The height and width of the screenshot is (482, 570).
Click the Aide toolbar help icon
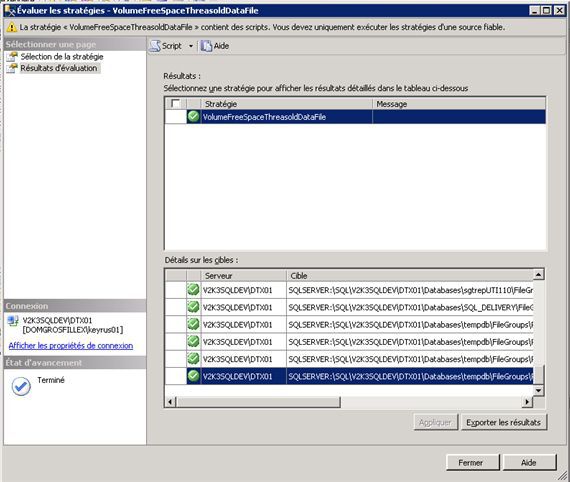(x=206, y=46)
